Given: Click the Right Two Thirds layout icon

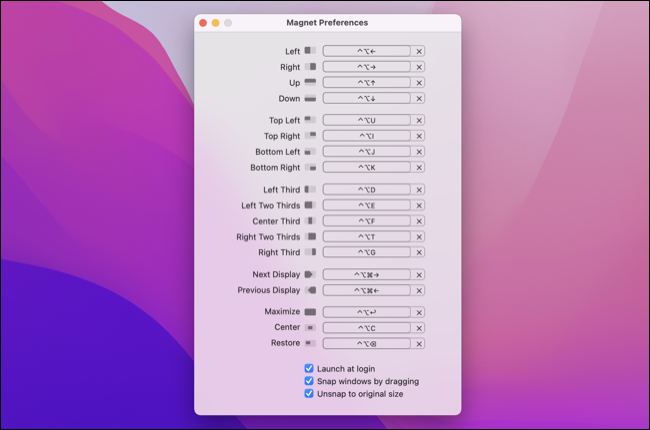Looking at the screenshot, I should point(310,236).
